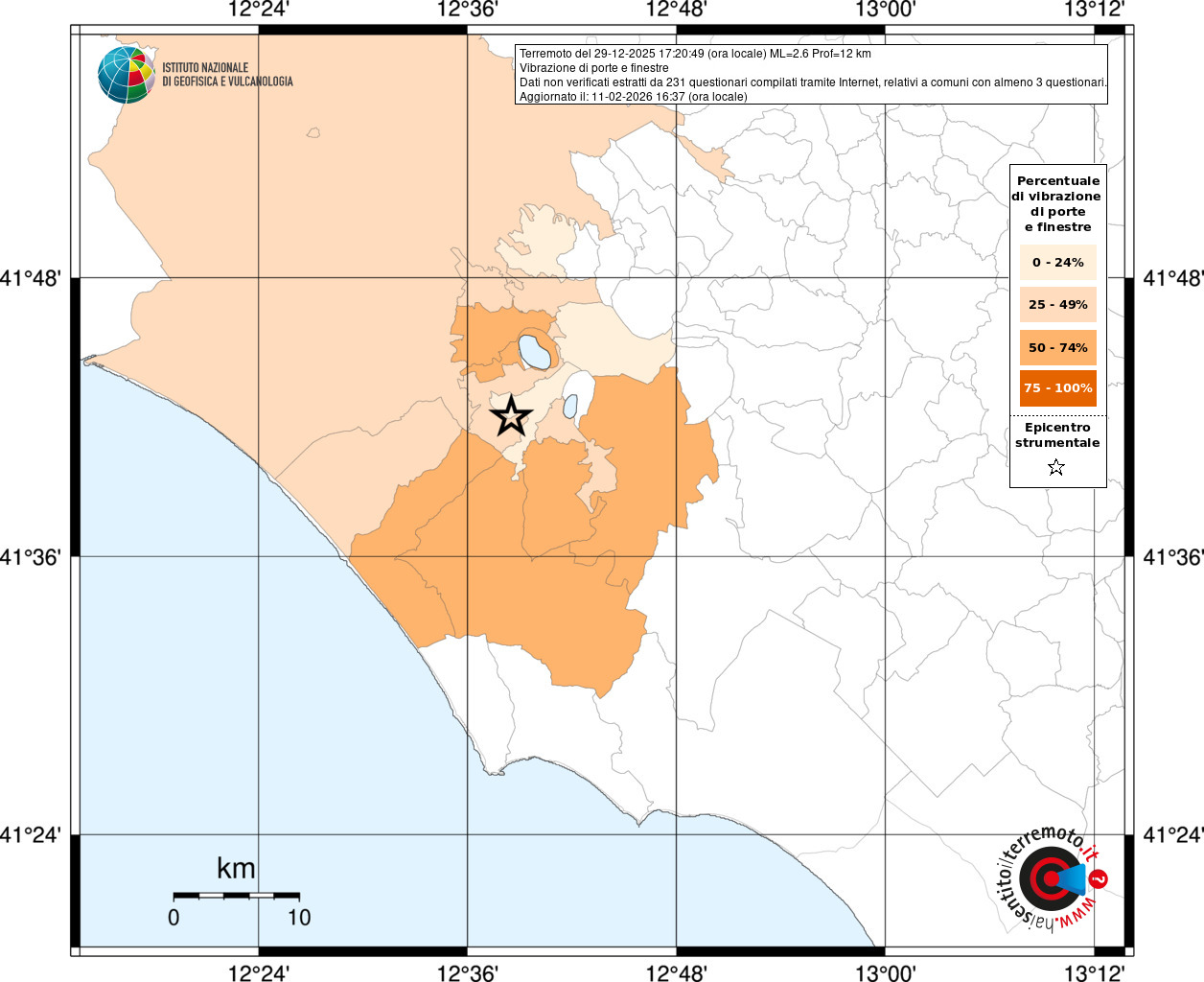The height and width of the screenshot is (982, 1204).
Task: Click the upper lake near 12°40'
Action: 535,352
